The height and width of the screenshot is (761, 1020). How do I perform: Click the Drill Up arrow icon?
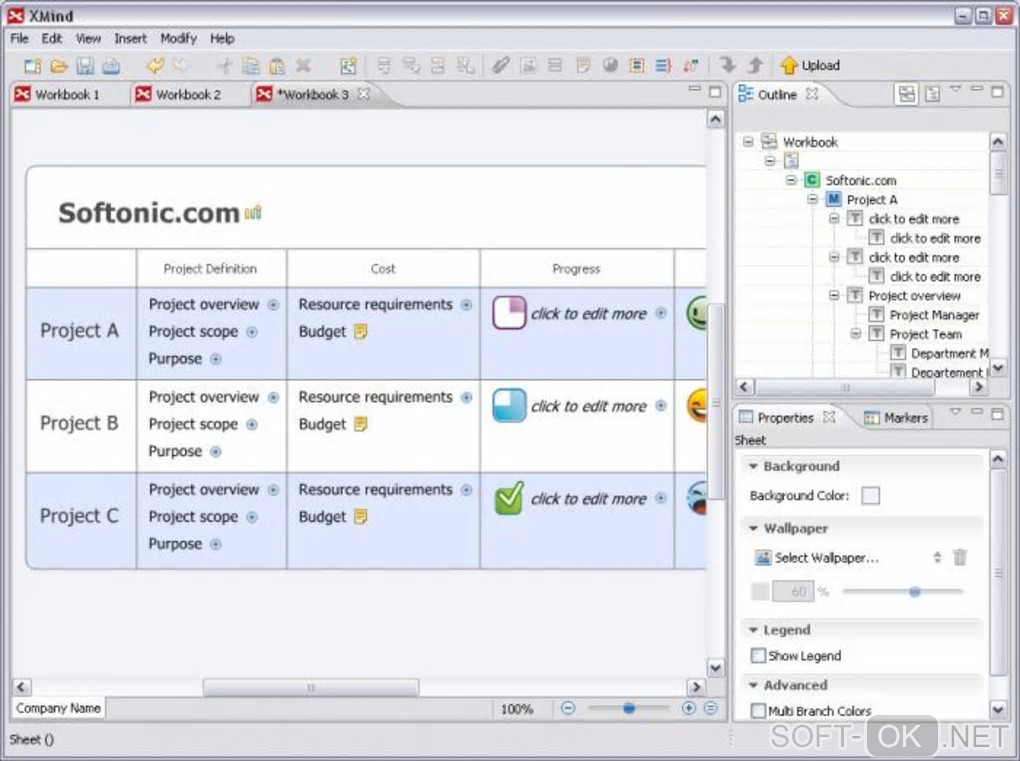[x=755, y=65]
